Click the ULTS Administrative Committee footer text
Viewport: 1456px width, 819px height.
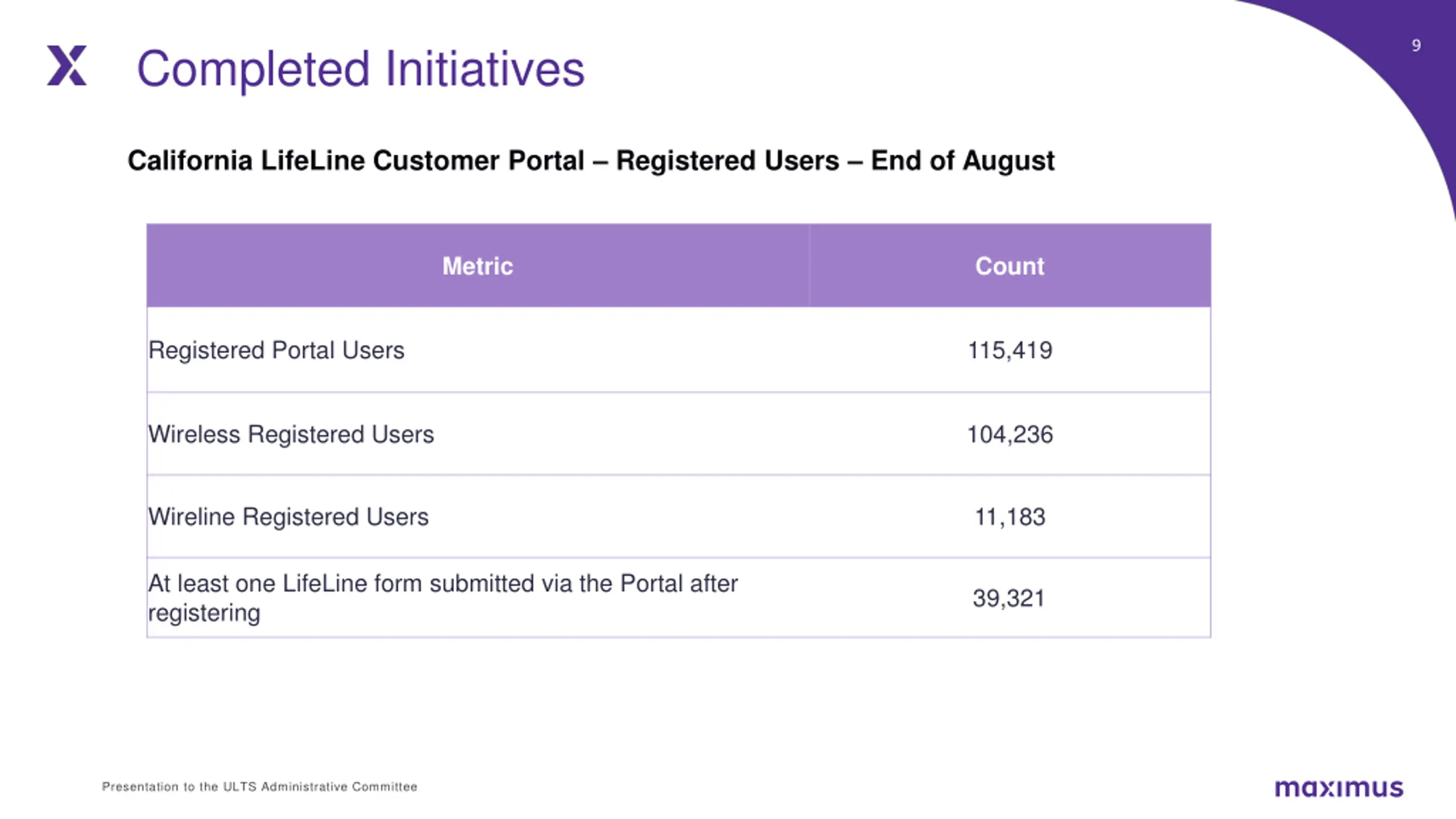[x=320, y=787]
